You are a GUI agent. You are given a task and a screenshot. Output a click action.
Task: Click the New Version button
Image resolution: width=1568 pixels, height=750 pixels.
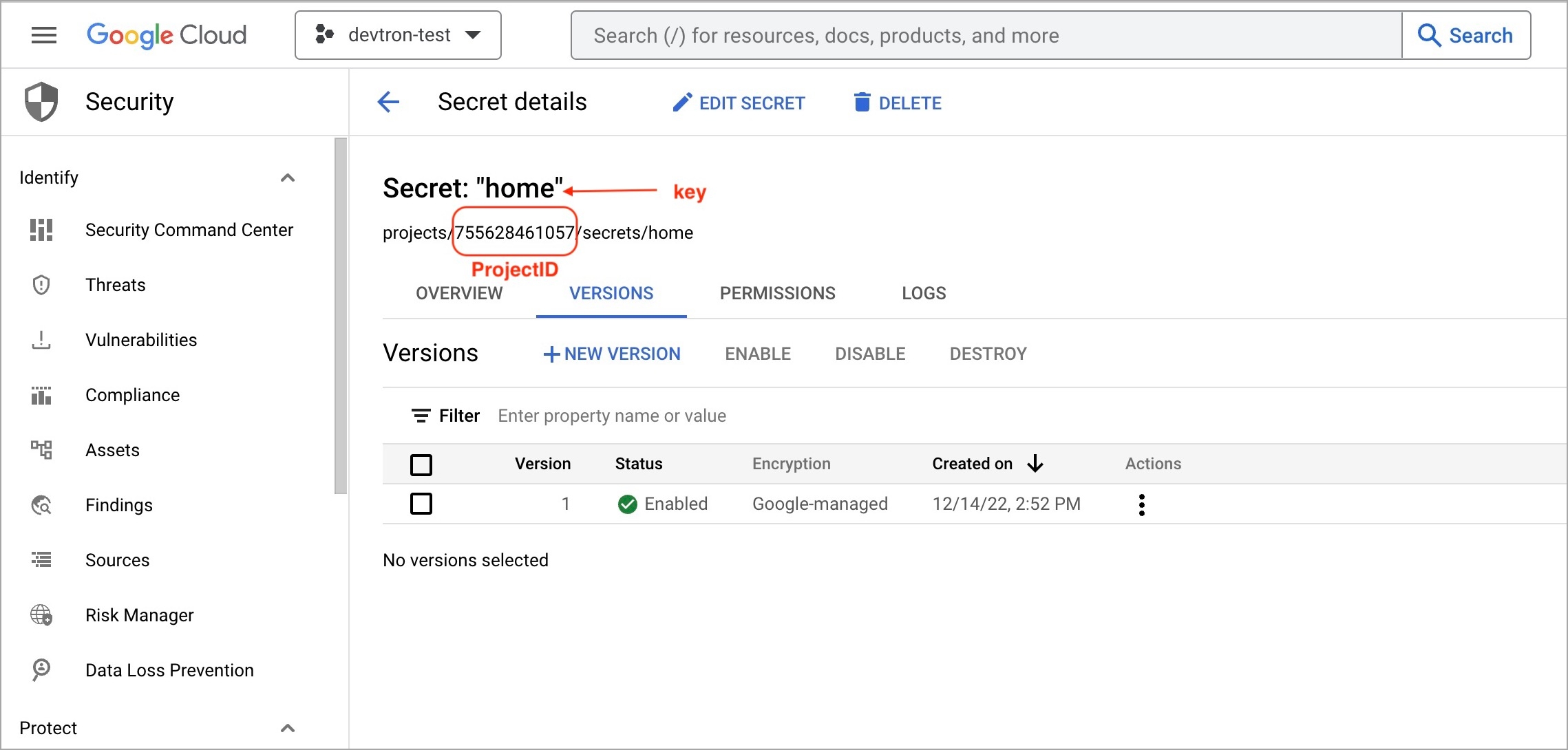pos(611,354)
